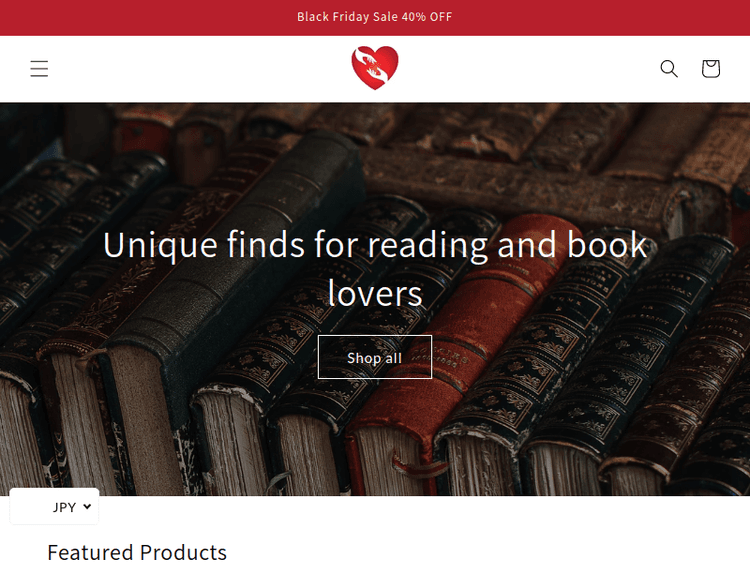This screenshot has width=750, height=563.
Task: Click the top flap of the cart bag icon
Action: pyautogui.click(x=711, y=63)
